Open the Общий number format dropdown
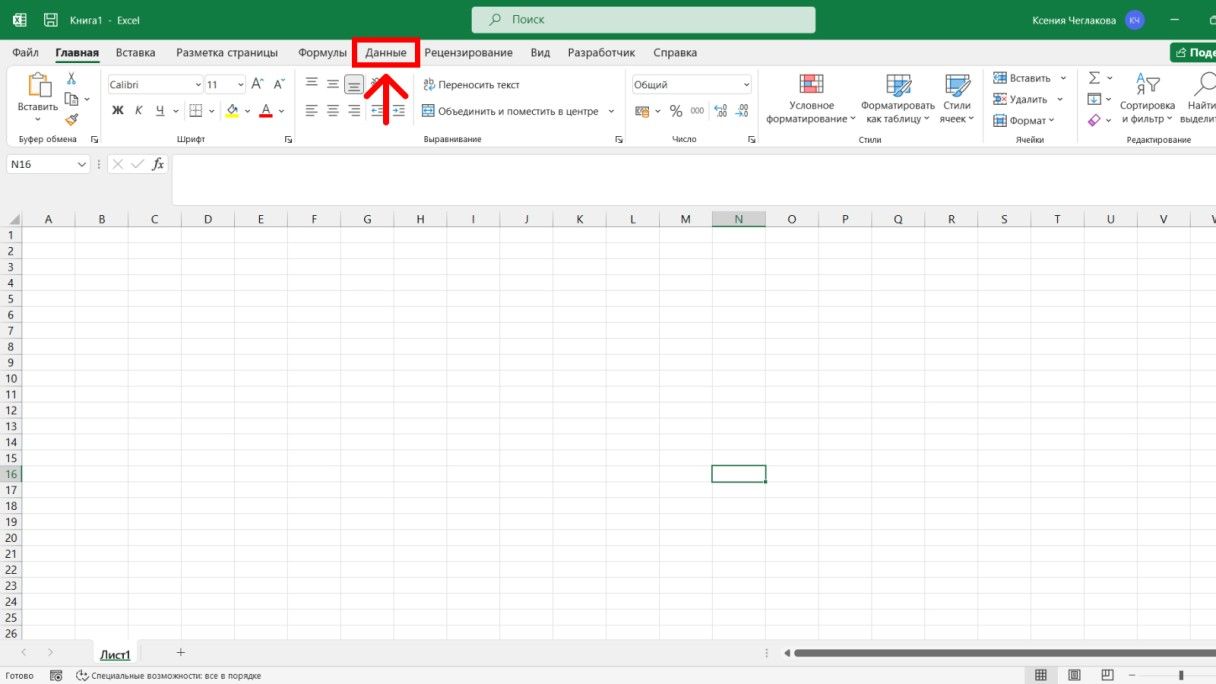 745,85
